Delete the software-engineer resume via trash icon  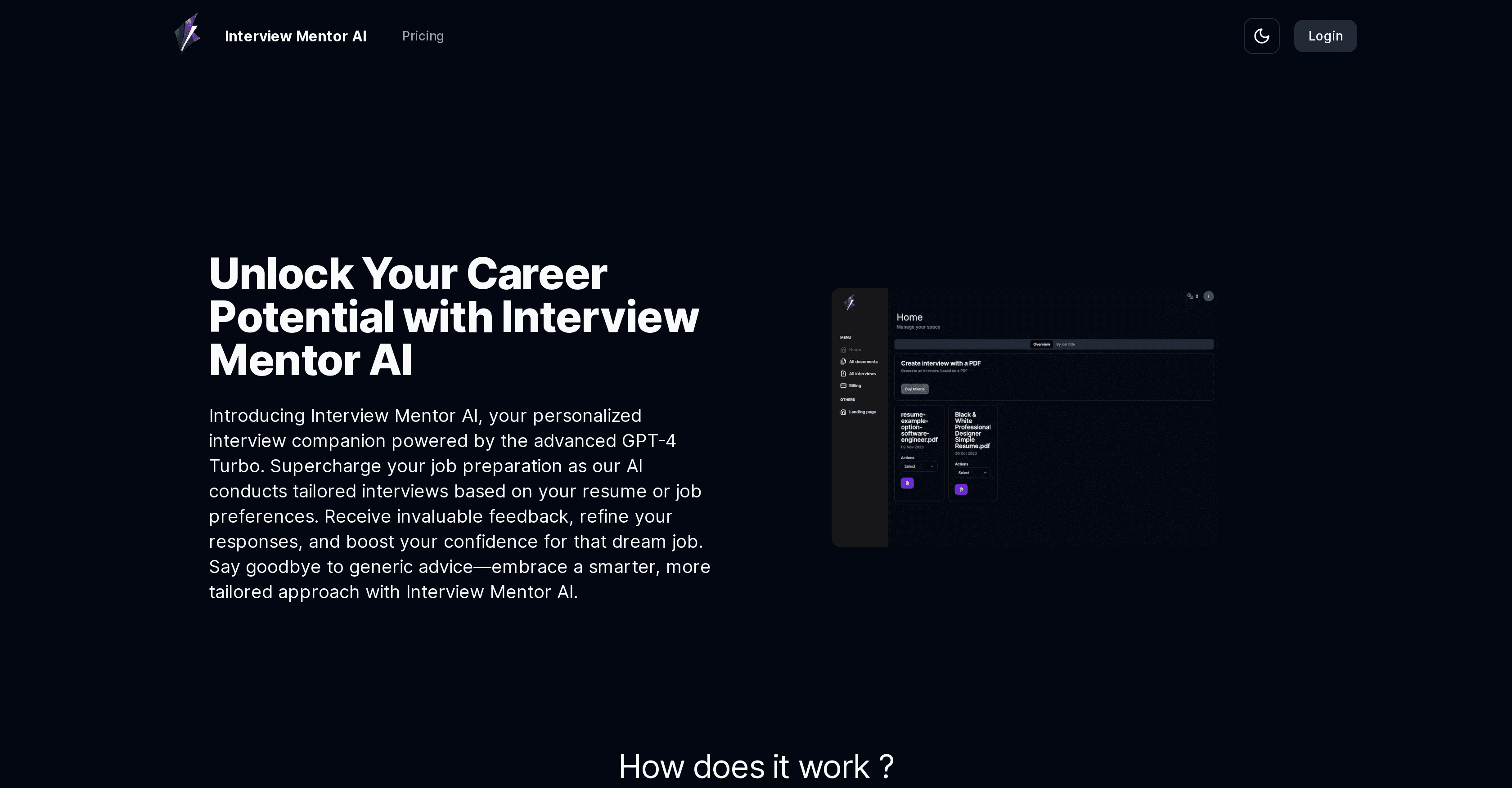(x=907, y=484)
